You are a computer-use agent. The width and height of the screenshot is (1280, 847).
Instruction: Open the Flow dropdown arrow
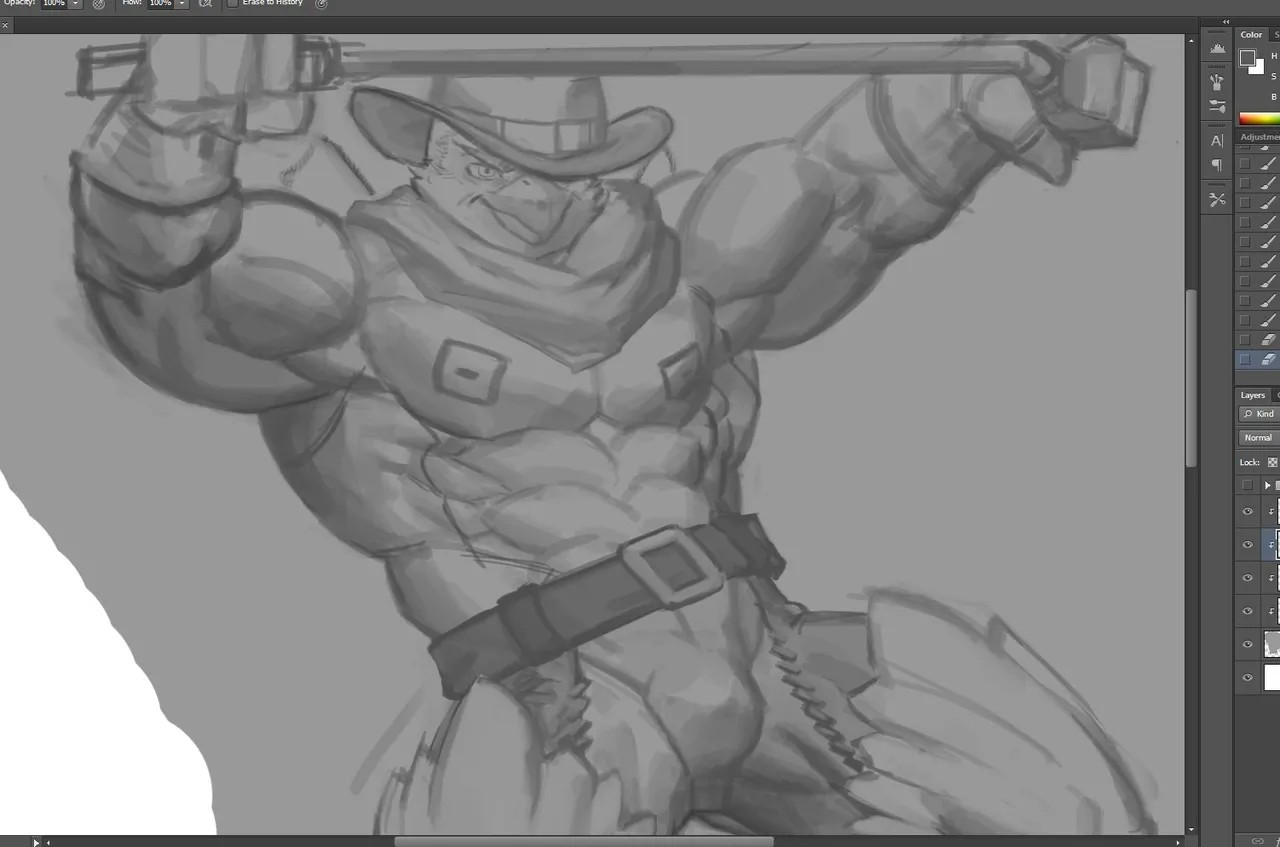(x=182, y=4)
